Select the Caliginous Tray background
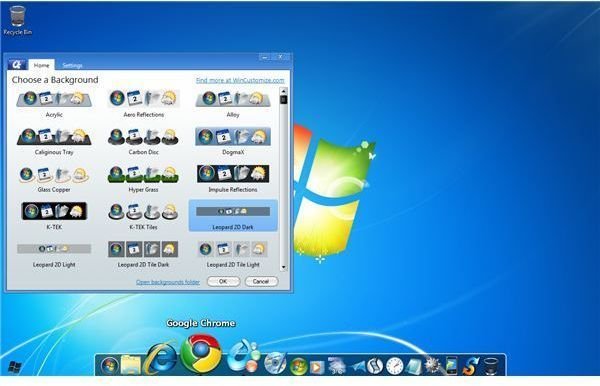Viewport: 600px width, 386px height. [x=54, y=141]
